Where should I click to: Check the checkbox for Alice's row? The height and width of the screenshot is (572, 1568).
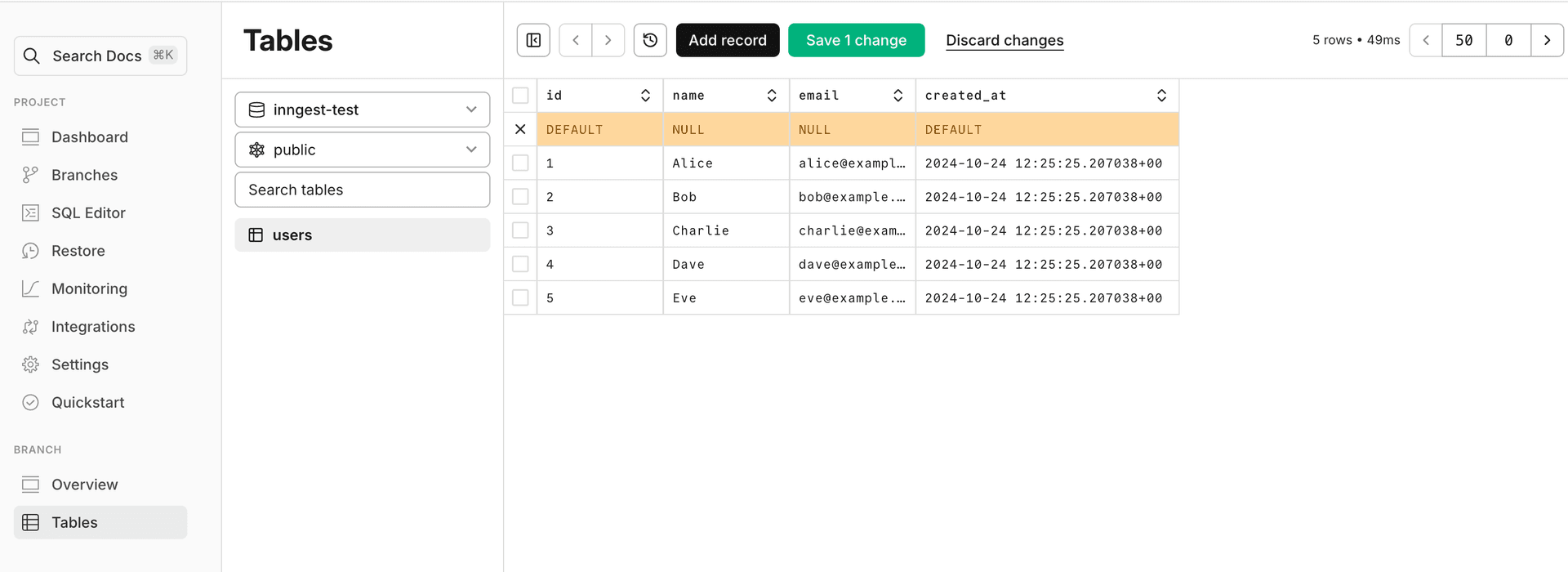(520, 163)
